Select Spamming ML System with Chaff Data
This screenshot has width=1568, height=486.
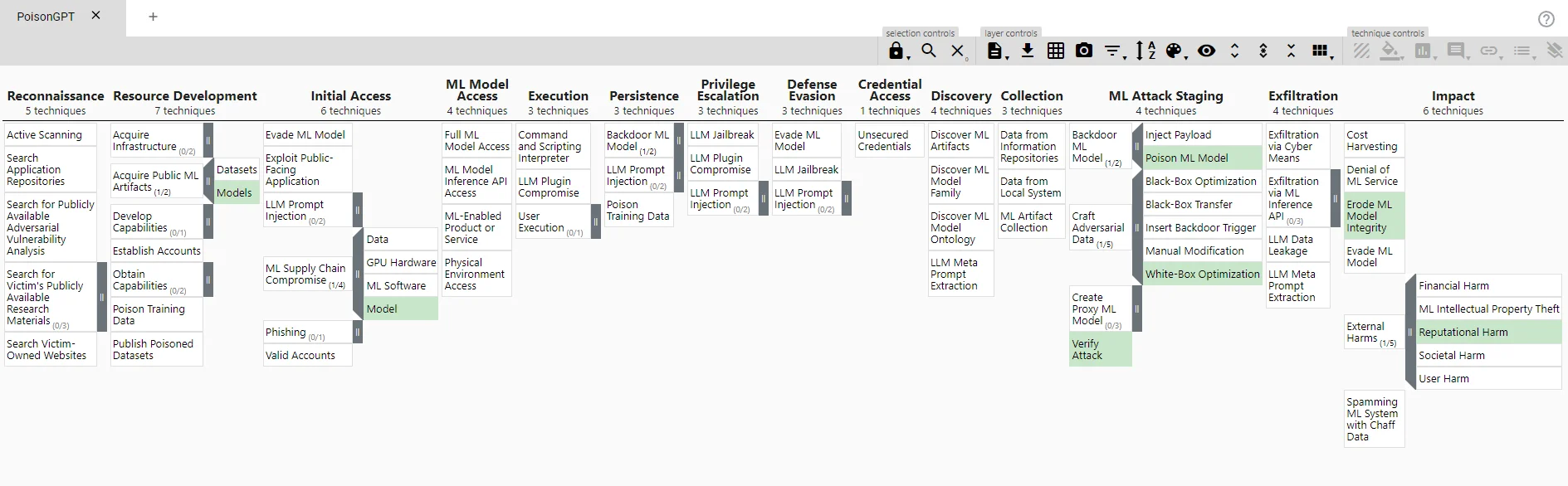(x=1375, y=419)
